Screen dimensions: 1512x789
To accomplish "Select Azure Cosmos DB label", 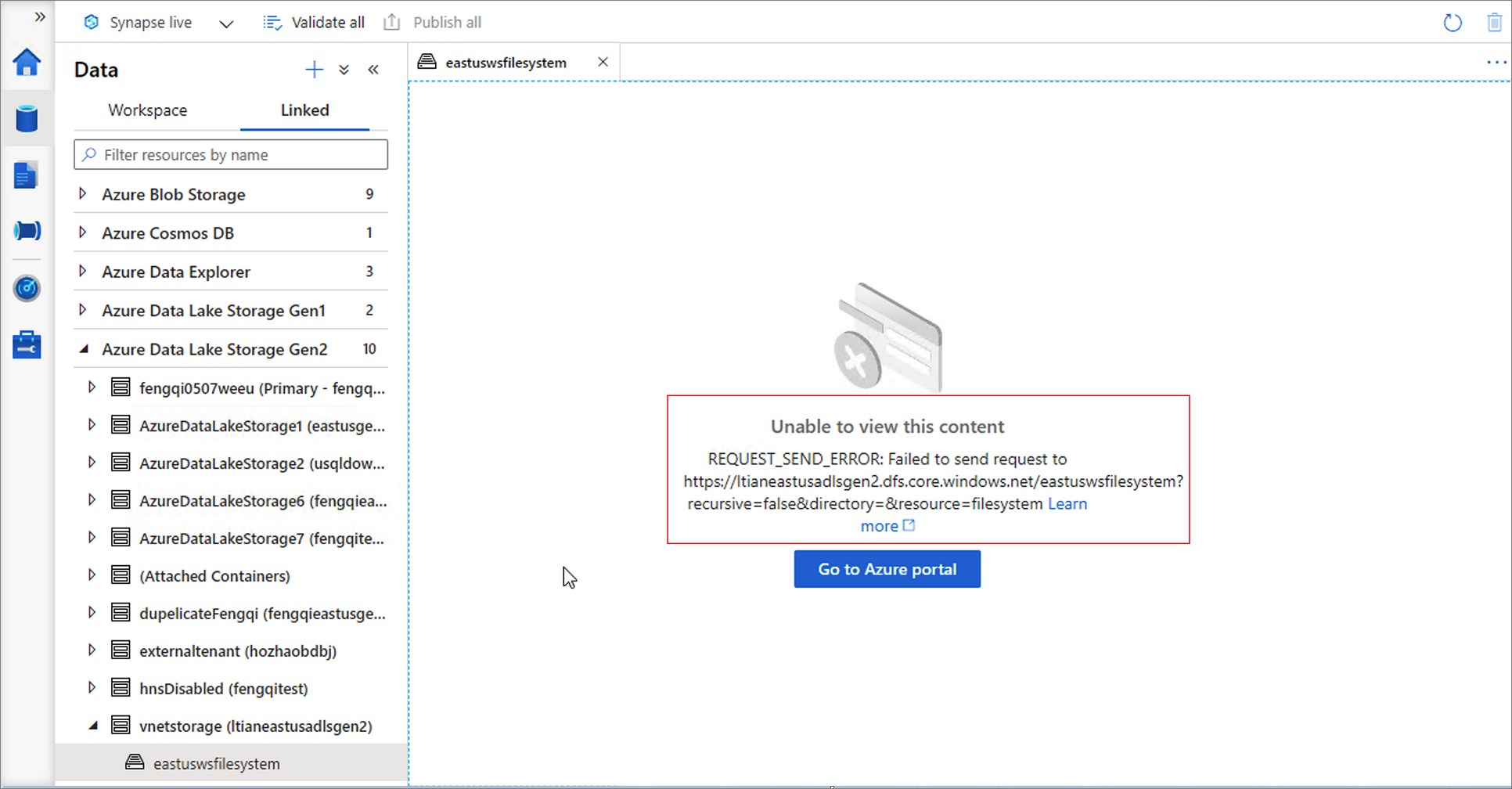I will [x=168, y=233].
